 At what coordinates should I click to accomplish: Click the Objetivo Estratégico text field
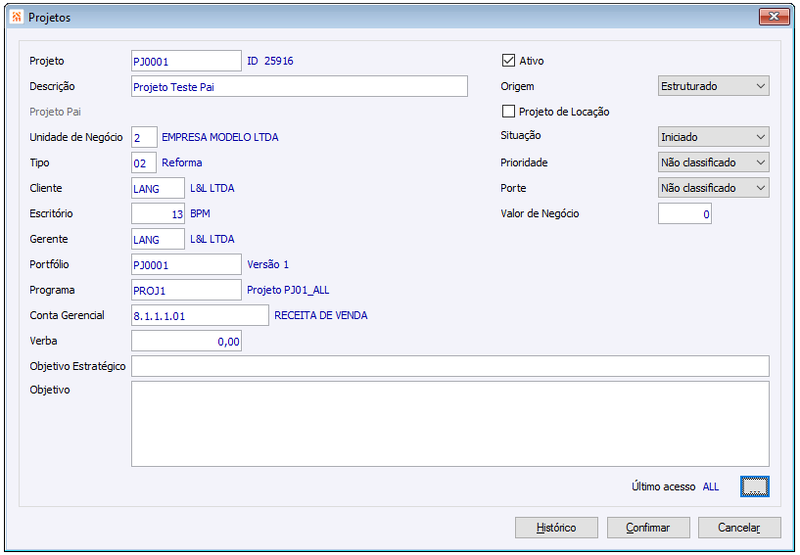click(450, 366)
